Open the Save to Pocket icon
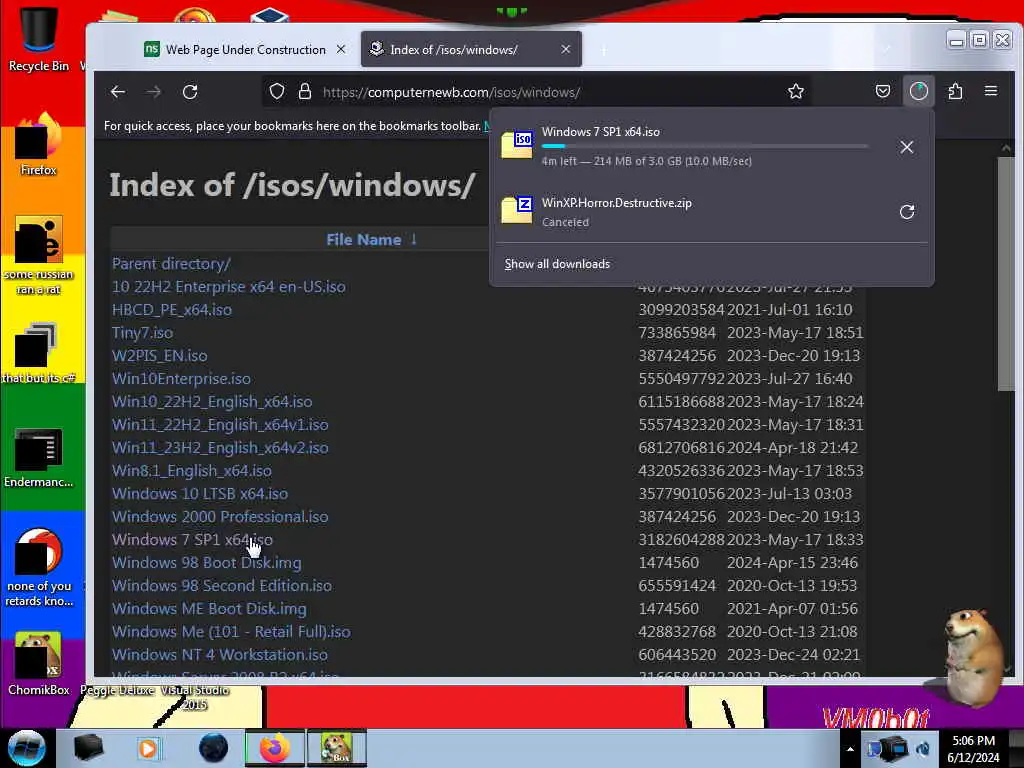This screenshot has width=1024, height=768. coord(882,91)
